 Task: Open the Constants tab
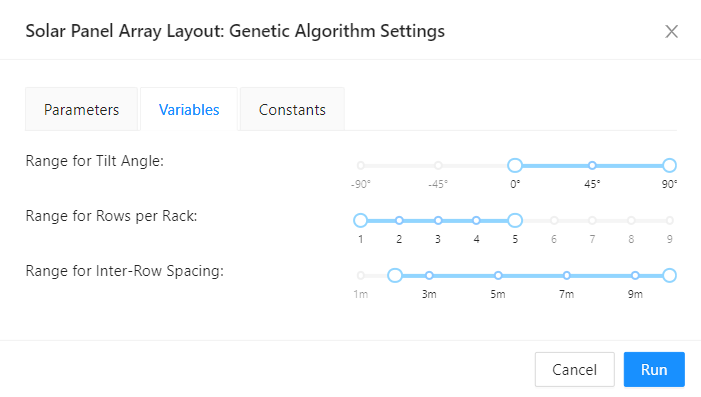coord(292,110)
